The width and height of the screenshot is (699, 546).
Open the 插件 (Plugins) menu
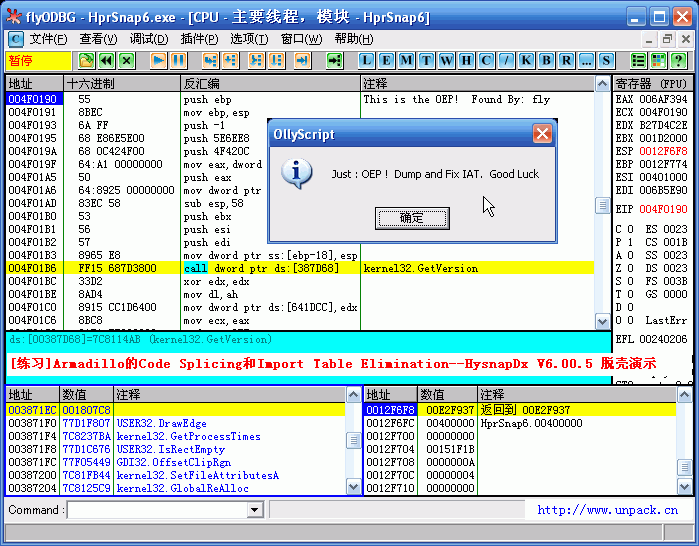pos(199,39)
